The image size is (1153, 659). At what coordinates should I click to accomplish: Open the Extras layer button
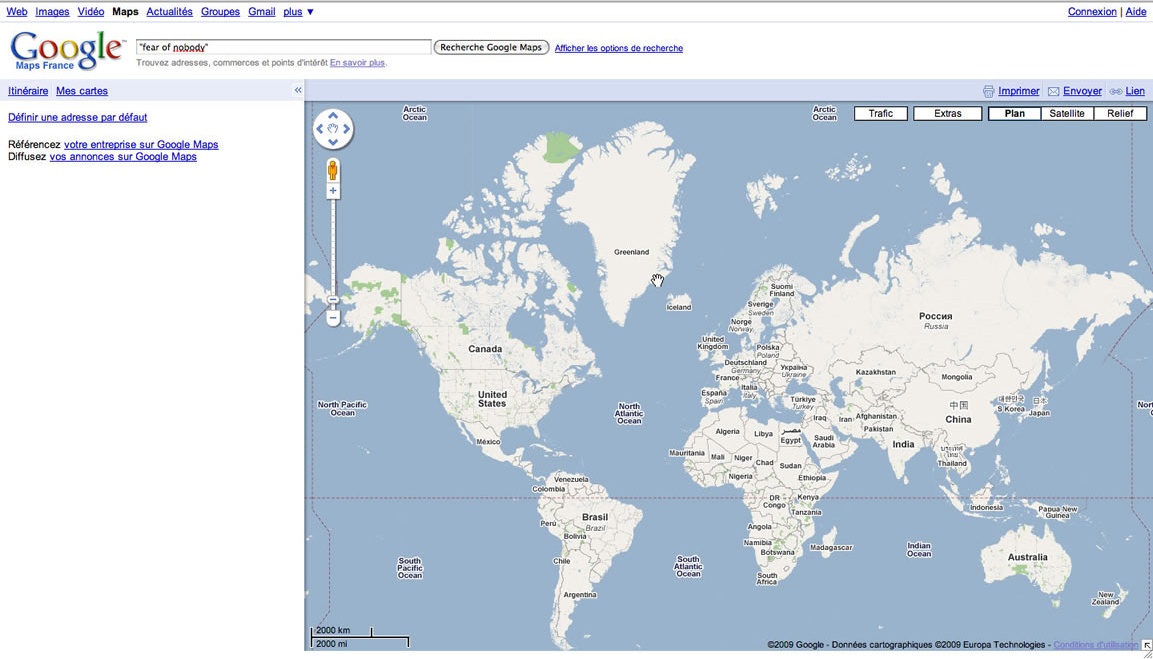coord(948,113)
